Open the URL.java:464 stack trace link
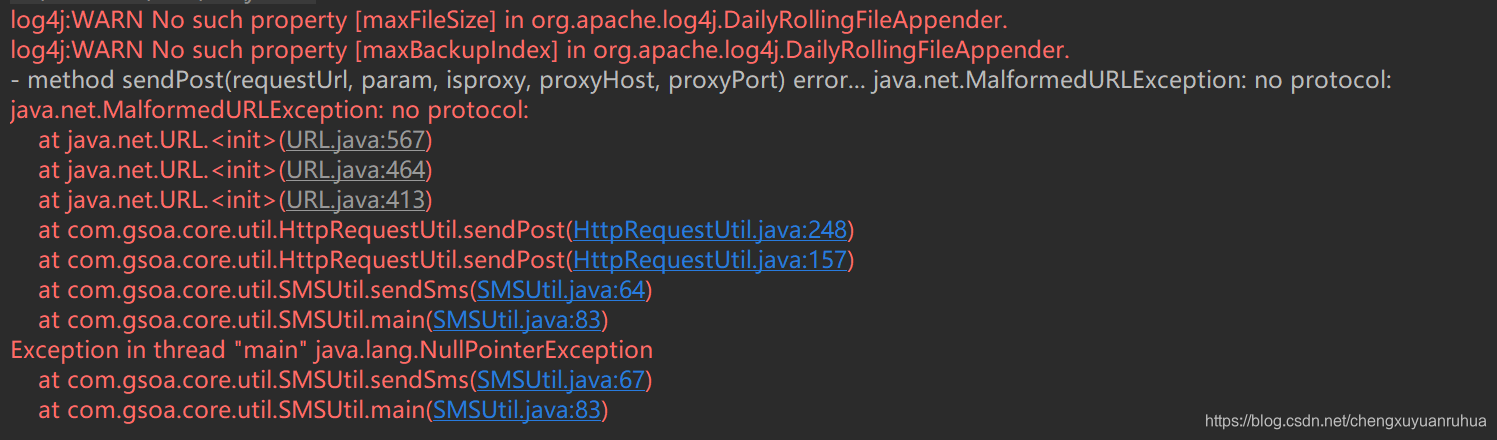The image size is (1497, 440). pos(356,170)
